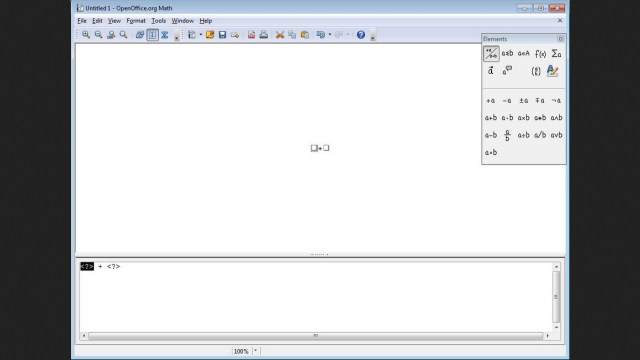Insert the −a minus sign element

(x=507, y=100)
